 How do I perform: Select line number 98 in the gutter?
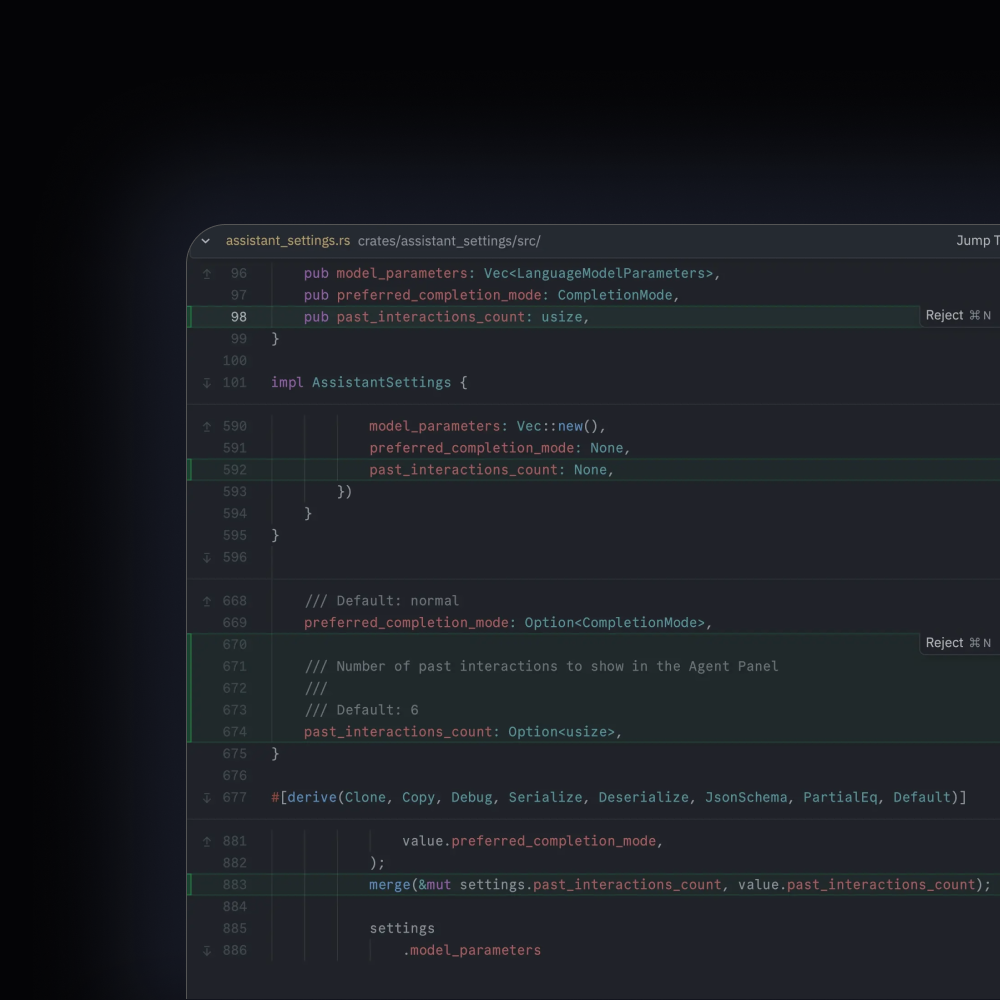coord(238,317)
